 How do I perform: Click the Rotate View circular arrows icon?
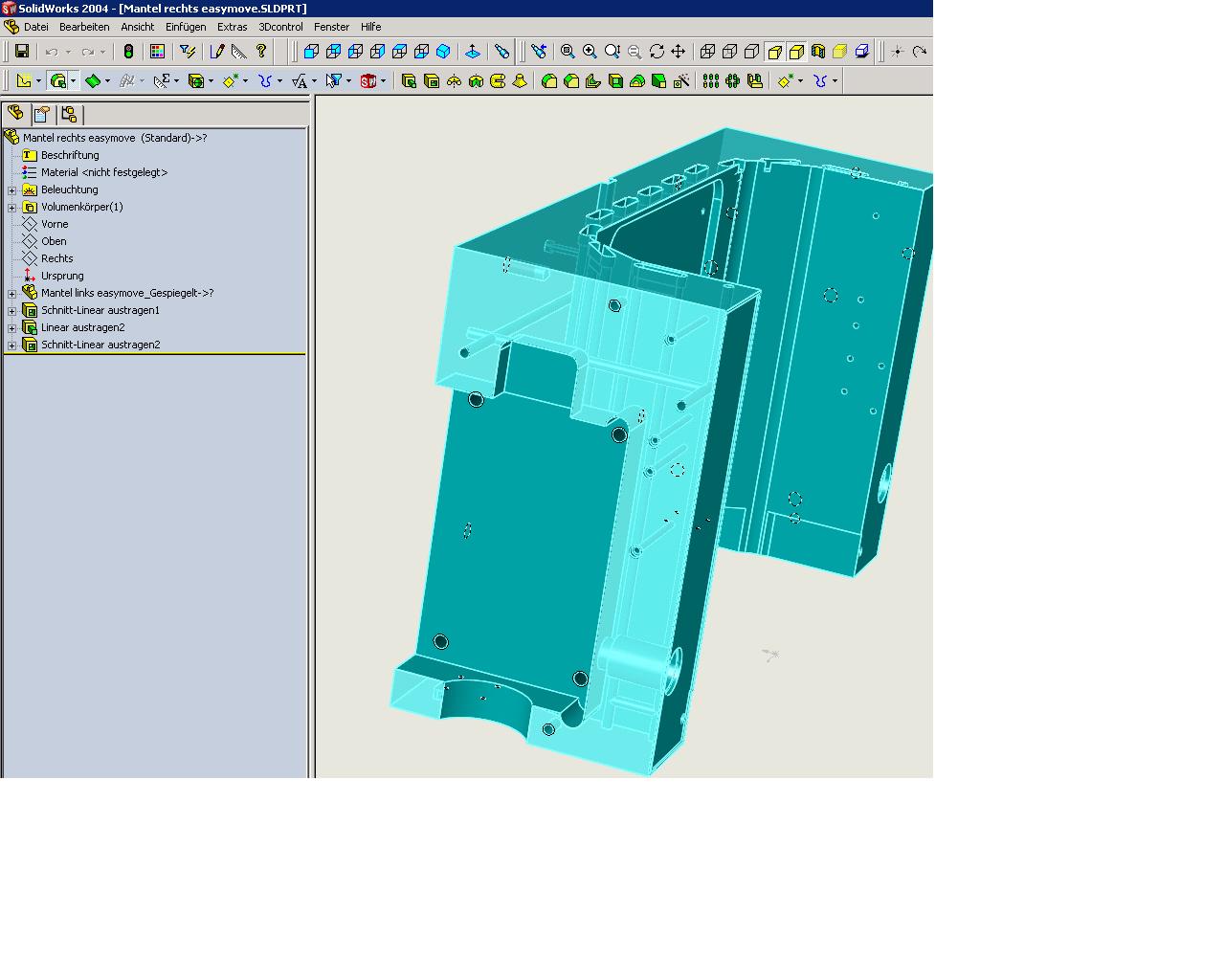[x=657, y=52]
